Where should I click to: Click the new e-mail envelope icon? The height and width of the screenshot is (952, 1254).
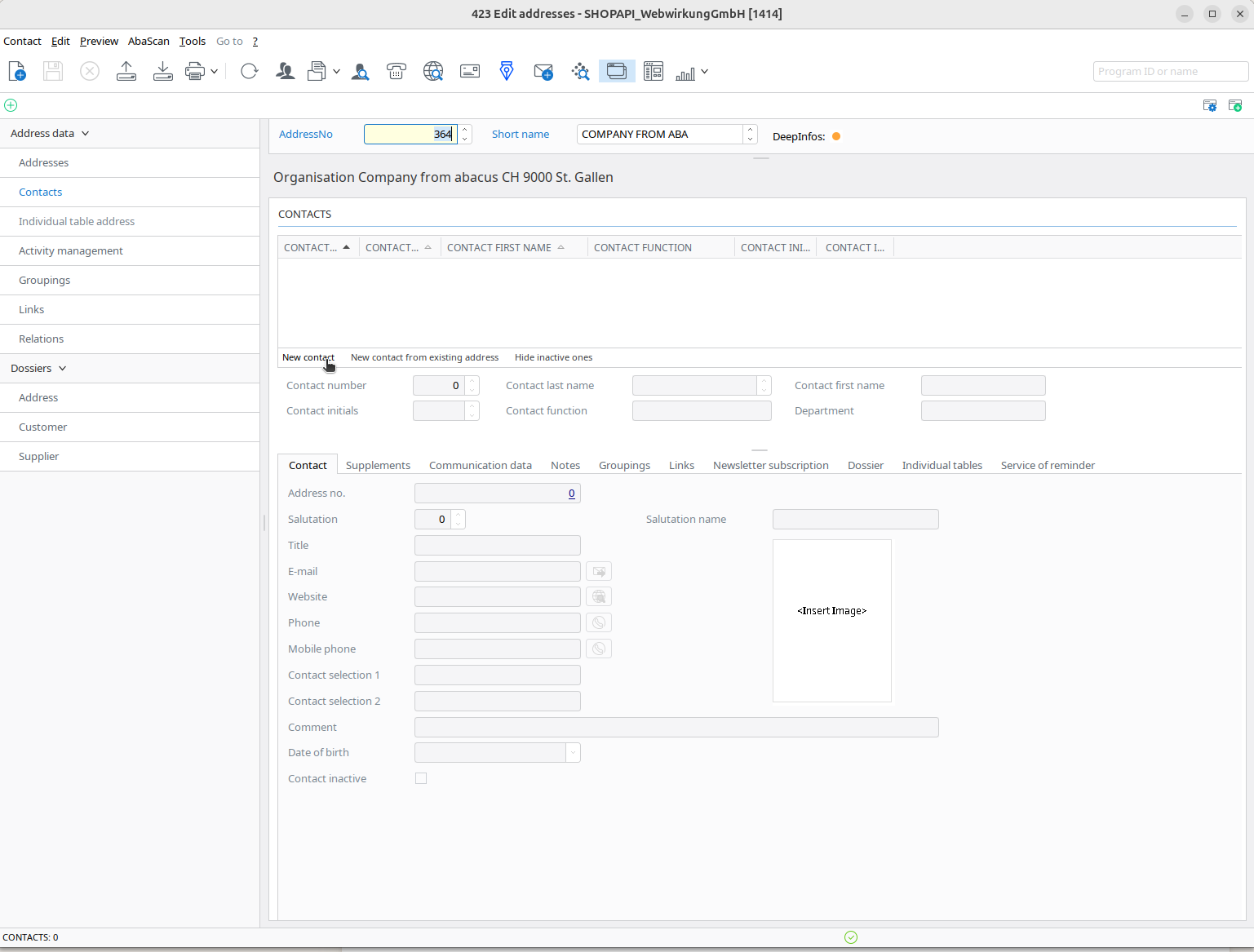(543, 72)
